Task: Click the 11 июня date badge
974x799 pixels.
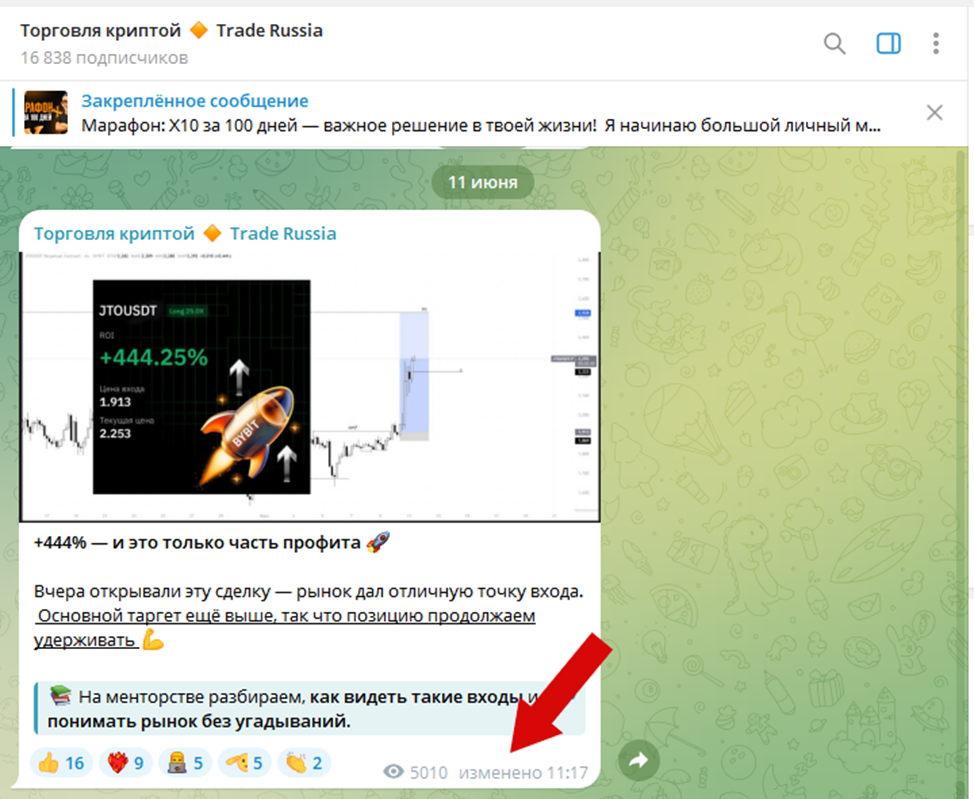Action: tap(483, 182)
